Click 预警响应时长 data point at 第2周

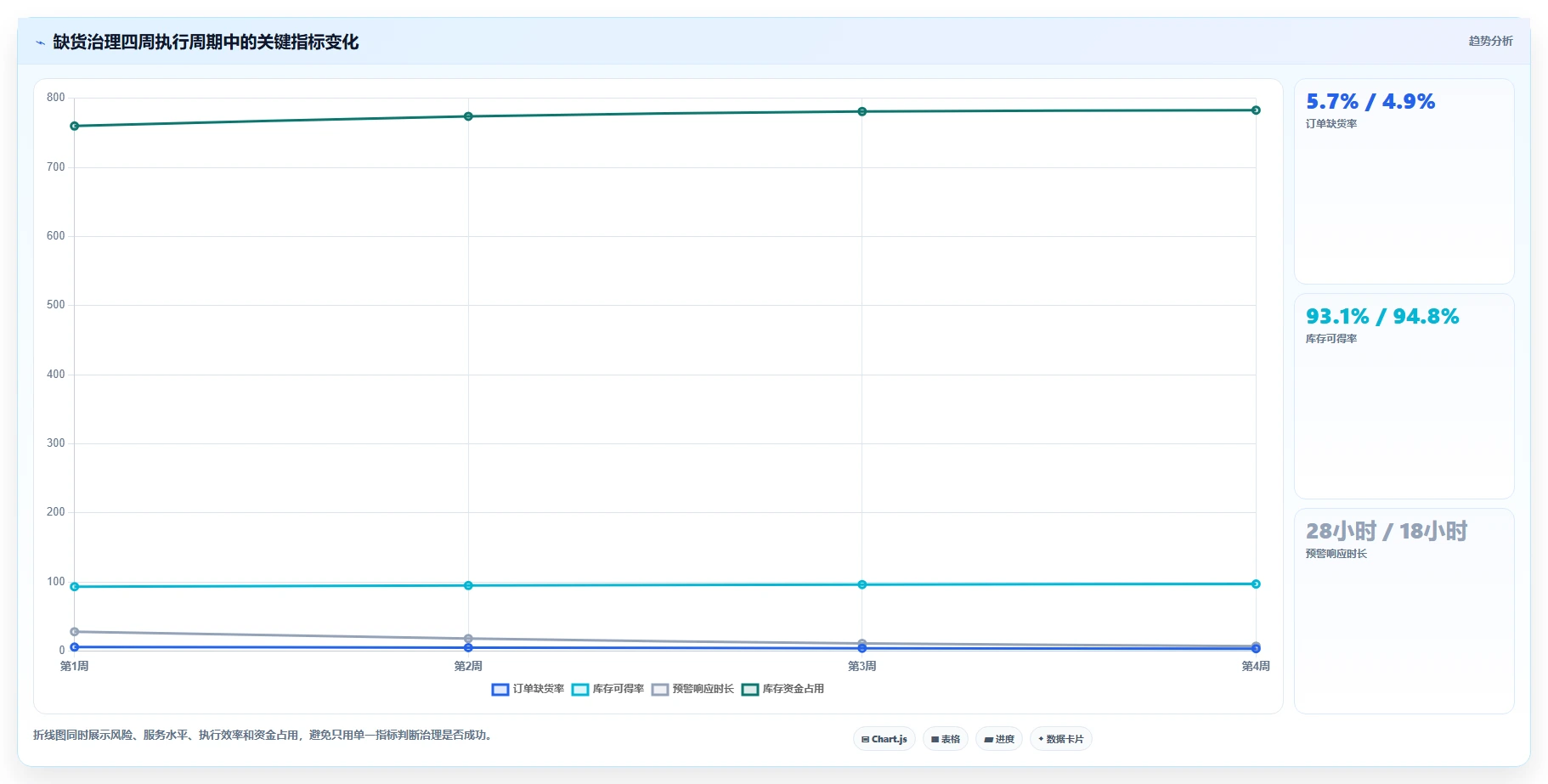(468, 639)
